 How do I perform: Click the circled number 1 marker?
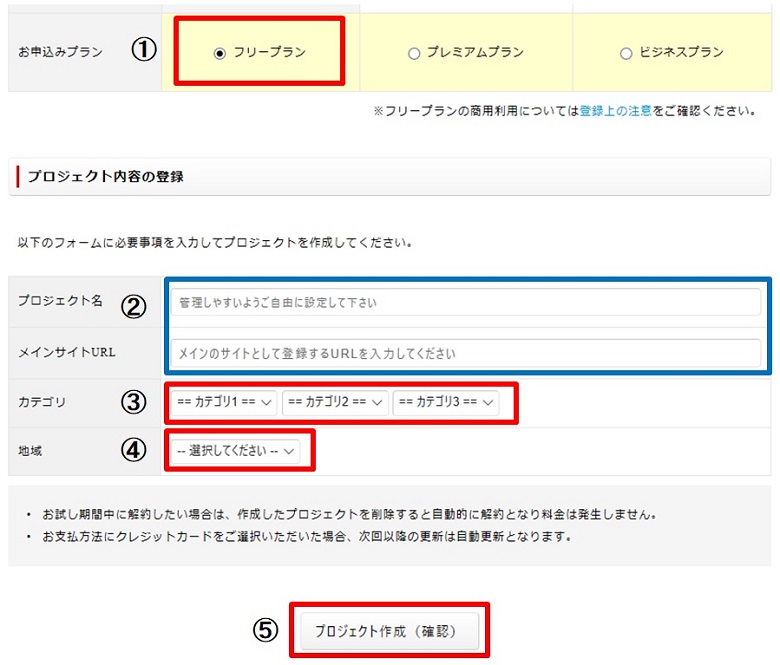point(145,51)
